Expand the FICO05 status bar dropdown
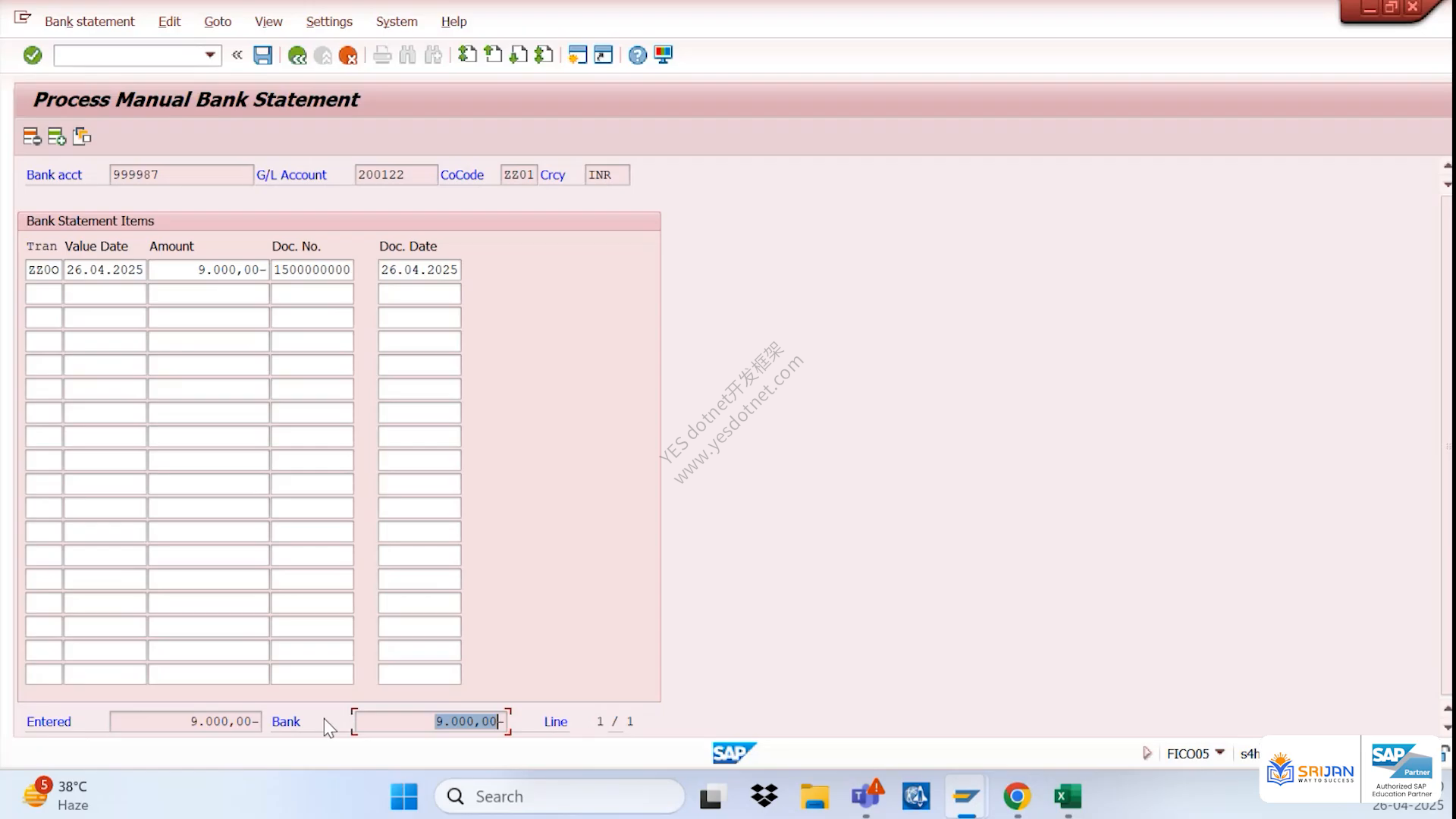 click(1220, 752)
